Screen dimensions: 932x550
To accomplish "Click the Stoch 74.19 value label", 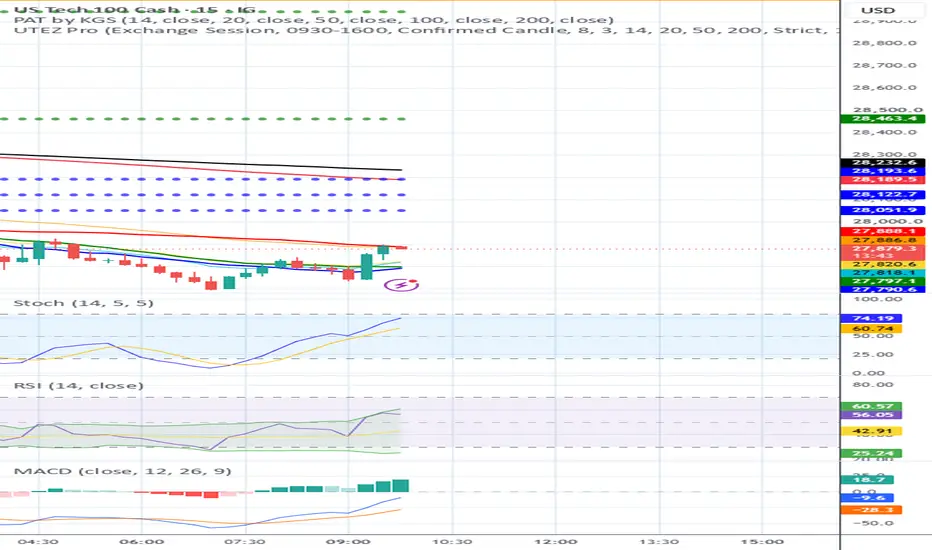I will pos(871,319).
